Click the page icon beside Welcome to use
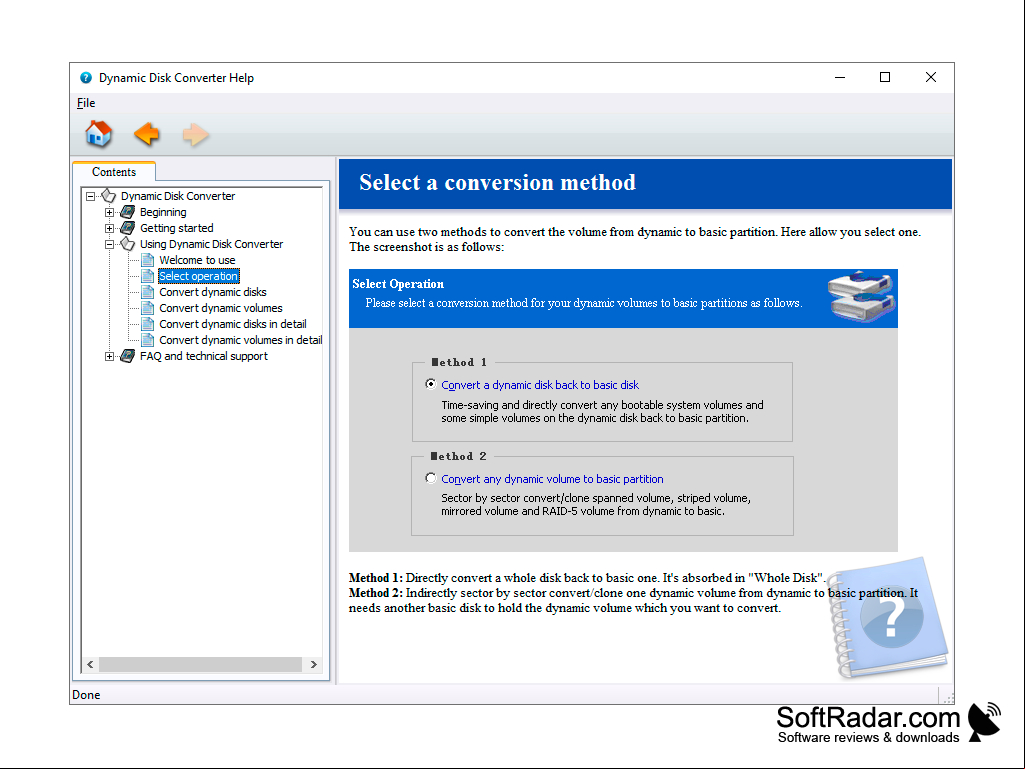The width and height of the screenshot is (1025, 769). pyautogui.click(x=148, y=260)
